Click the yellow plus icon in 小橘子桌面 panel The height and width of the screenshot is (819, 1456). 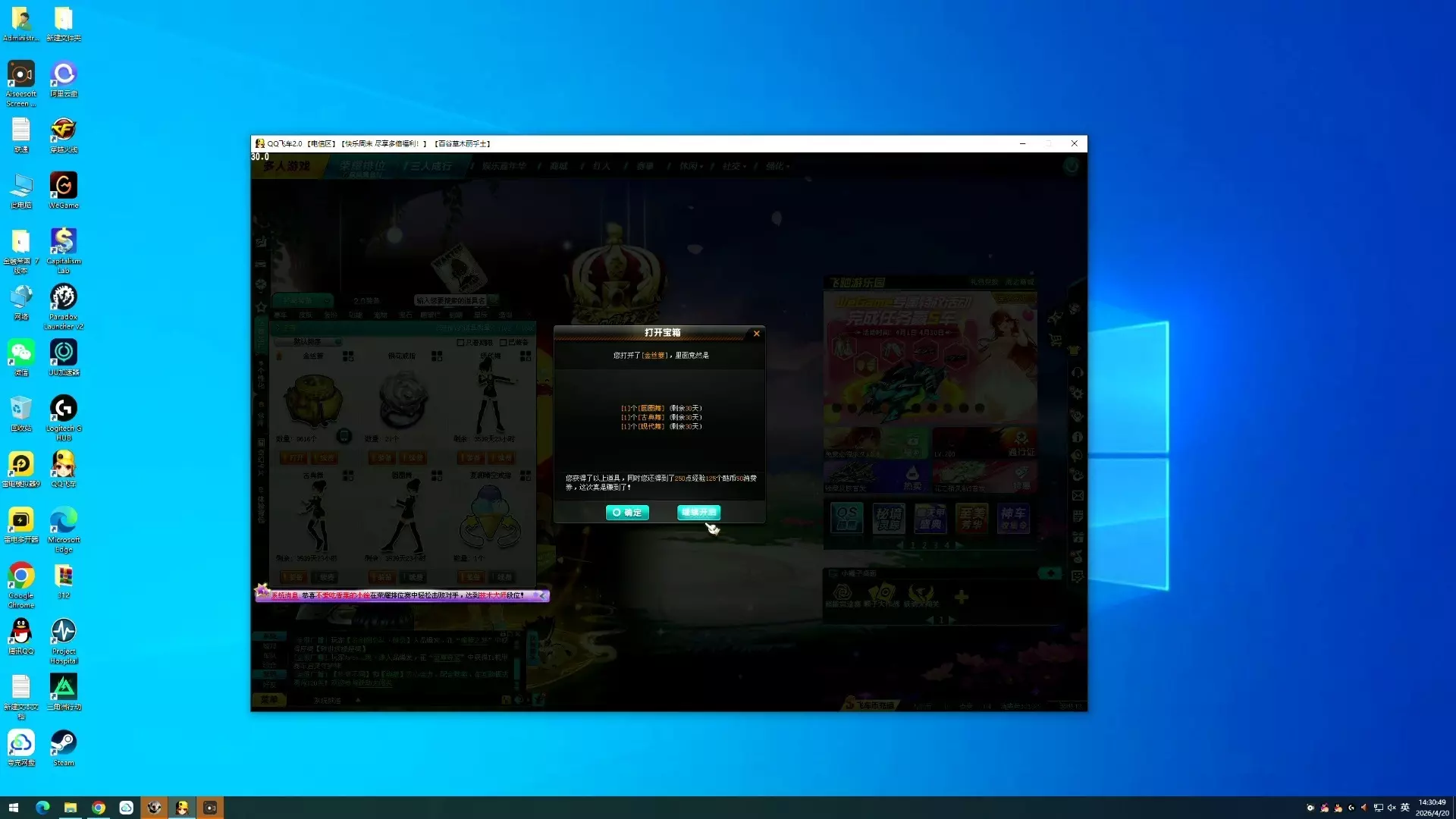click(961, 598)
